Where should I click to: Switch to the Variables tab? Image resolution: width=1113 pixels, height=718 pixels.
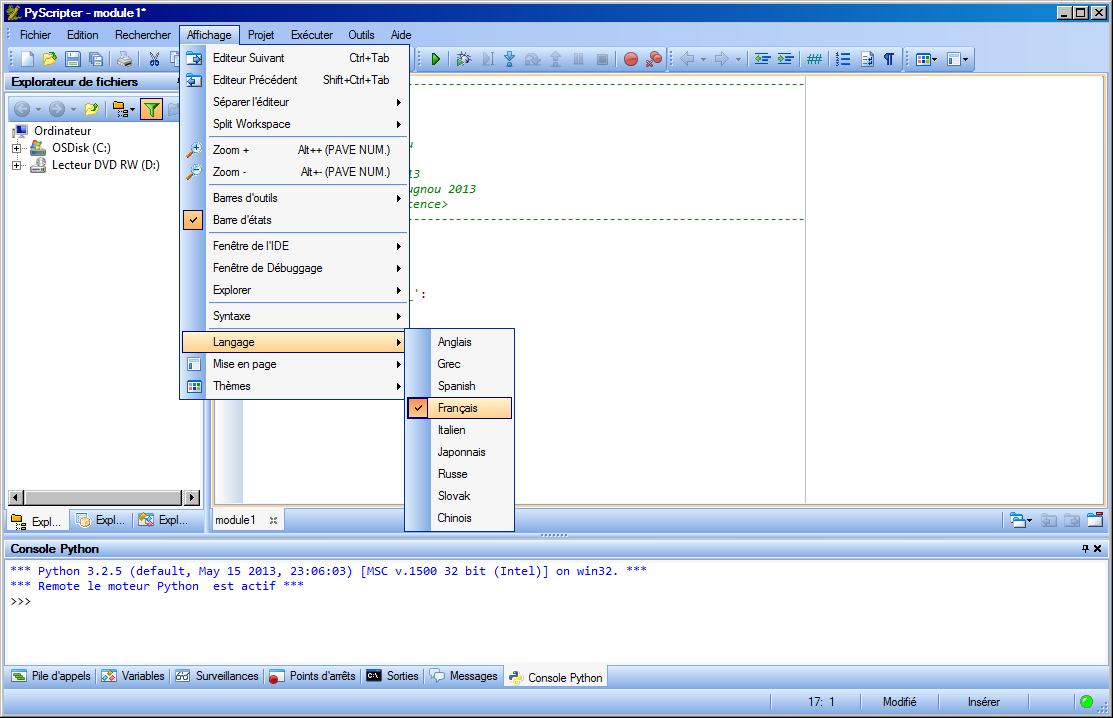click(x=133, y=676)
